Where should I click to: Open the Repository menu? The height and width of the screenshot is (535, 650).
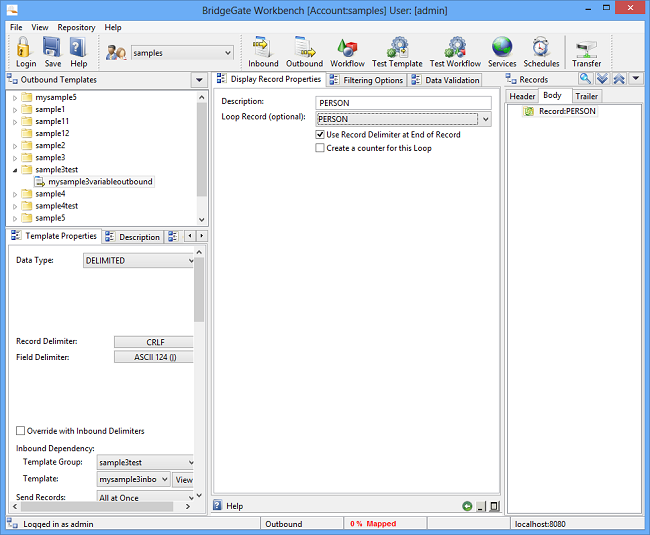click(x=76, y=27)
